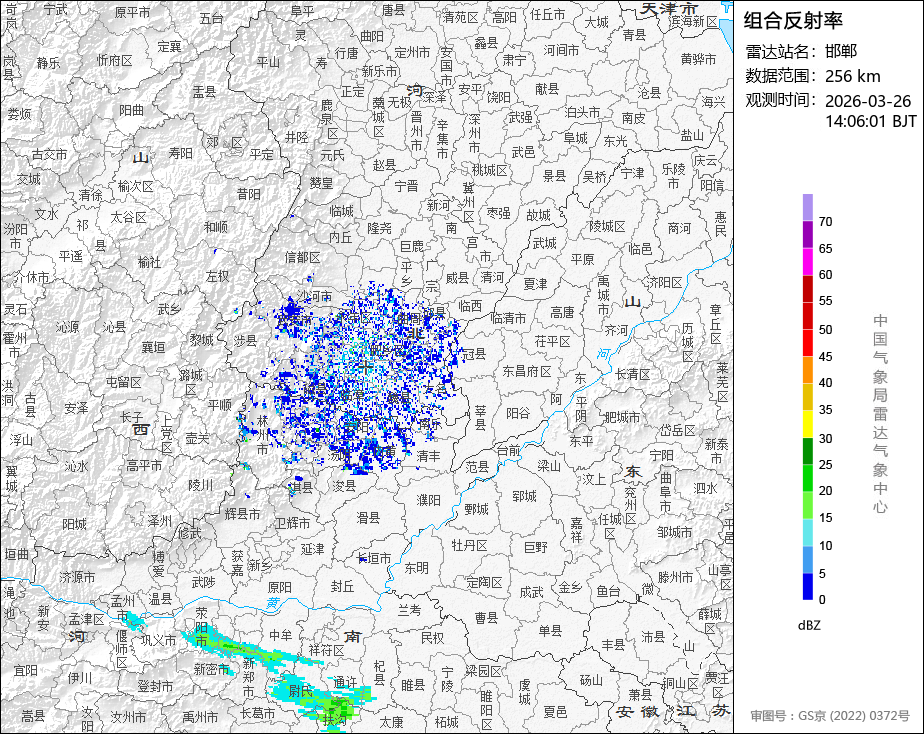The image size is (924, 734).
Task: Click the 兰考 map label
Action: (x=409, y=610)
